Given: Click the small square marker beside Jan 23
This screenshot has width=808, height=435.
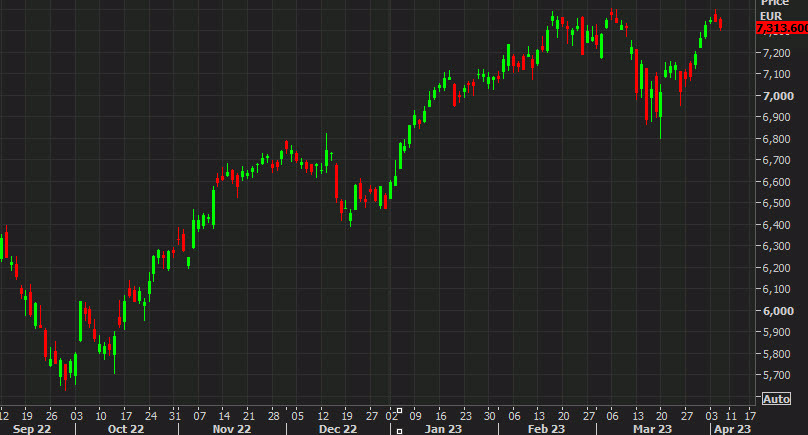Looking at the screenshot, I should [x=399, y=431].
